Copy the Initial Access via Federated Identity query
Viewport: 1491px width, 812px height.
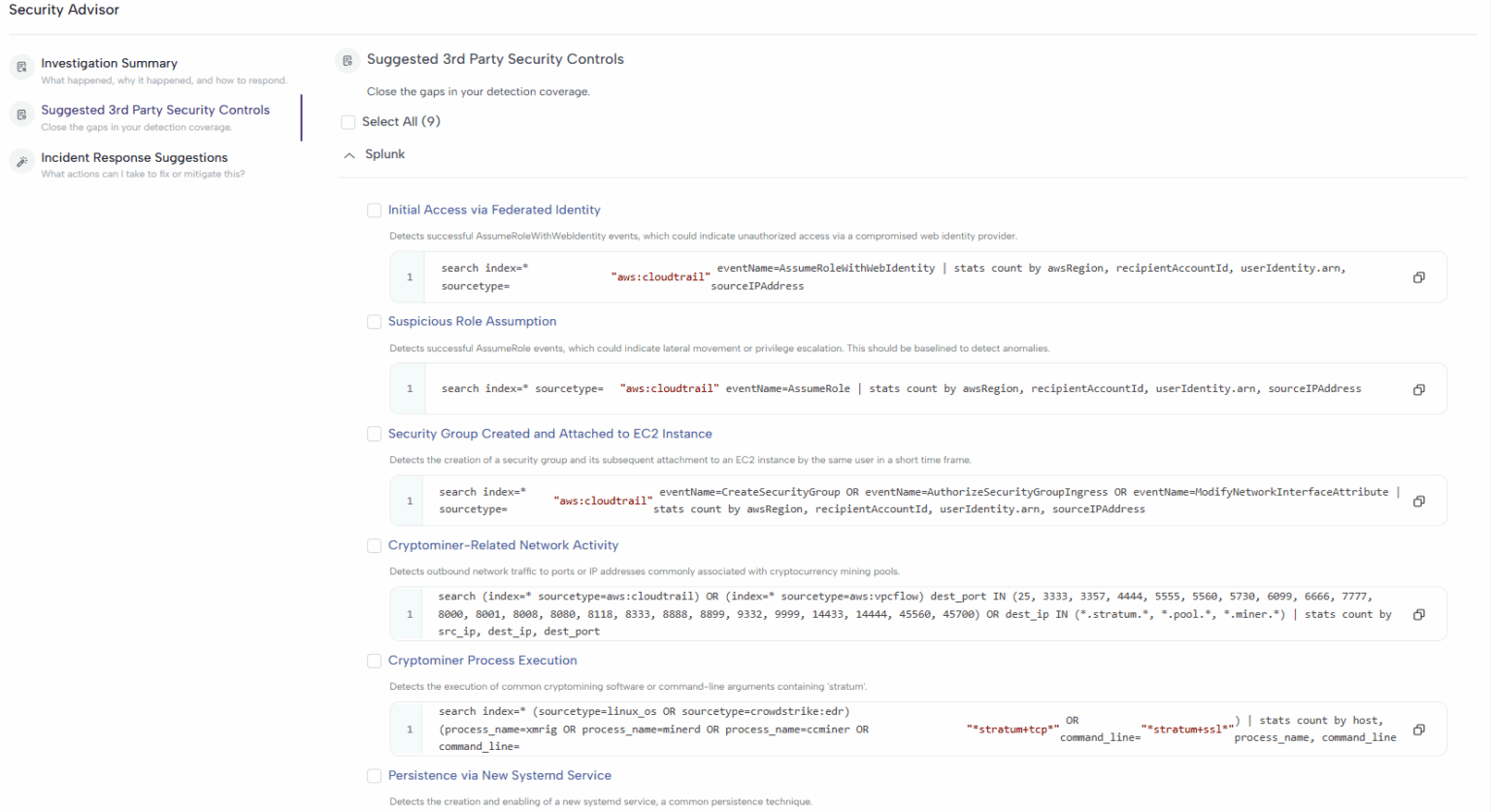tap(1418, 277)
